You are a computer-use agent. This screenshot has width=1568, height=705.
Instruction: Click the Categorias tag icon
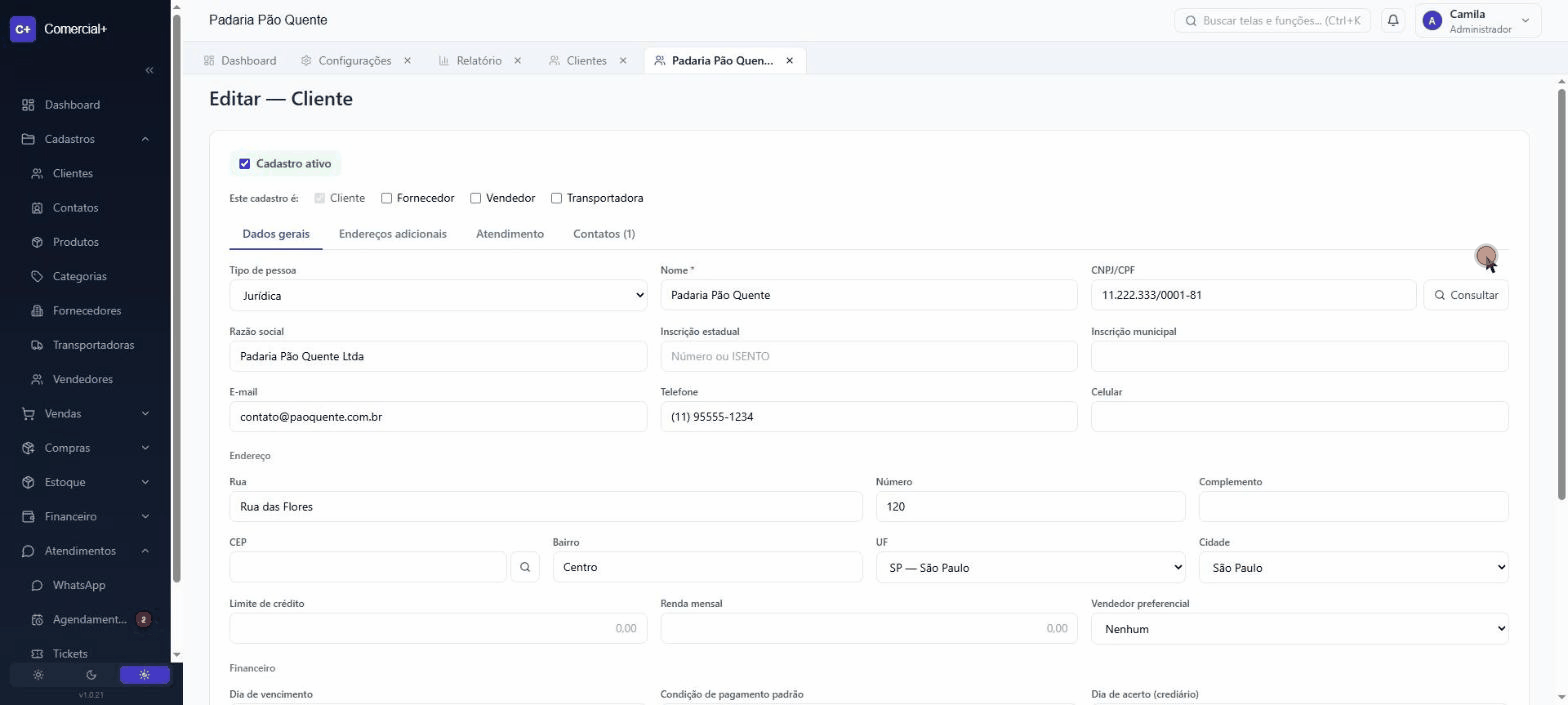[37, 276]
